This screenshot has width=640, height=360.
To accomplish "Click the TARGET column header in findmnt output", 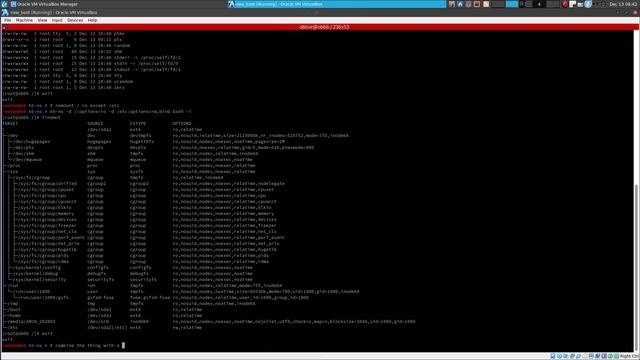I will pyautogui.click(x=10, y=123).
